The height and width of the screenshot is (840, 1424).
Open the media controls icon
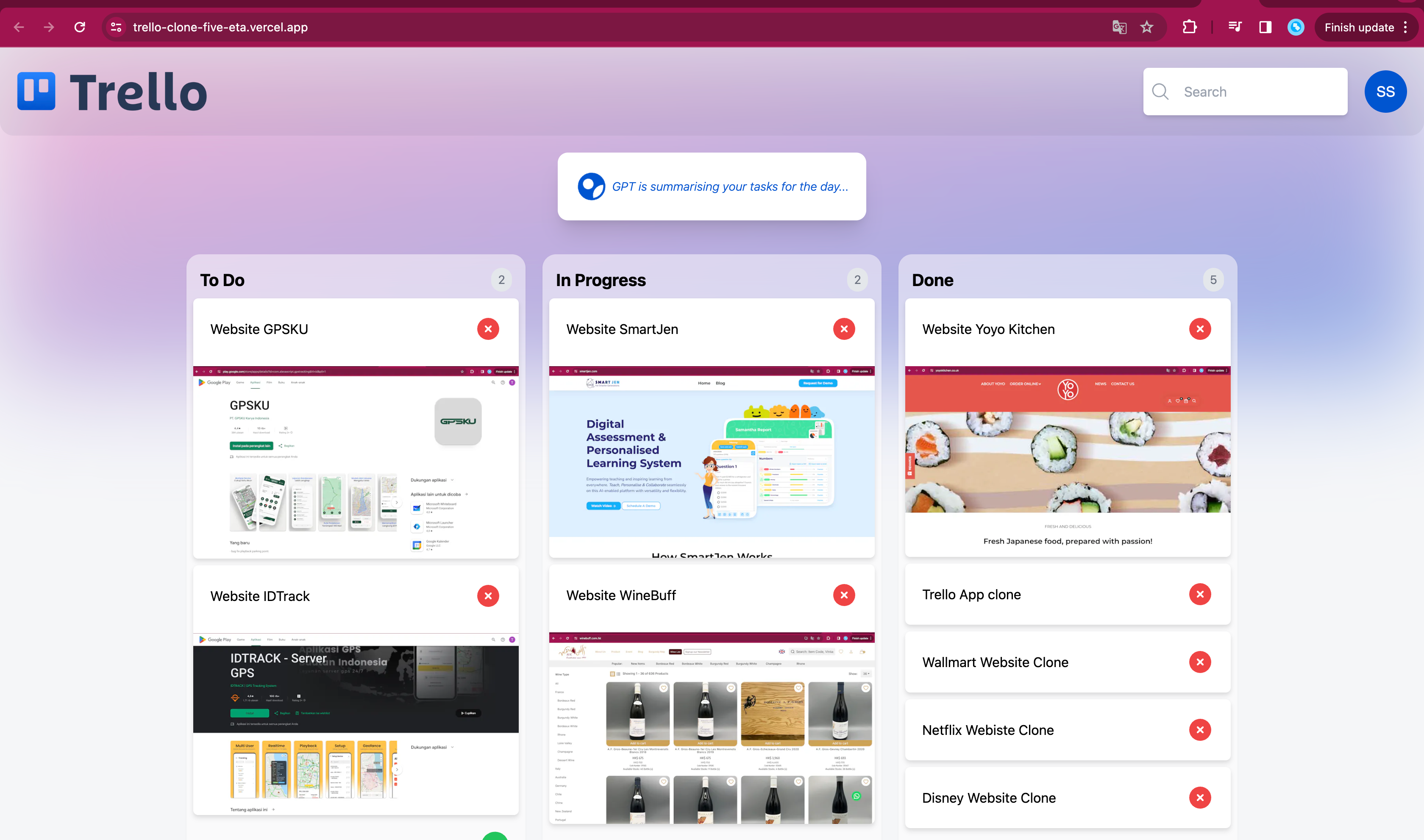[1235, 27]
